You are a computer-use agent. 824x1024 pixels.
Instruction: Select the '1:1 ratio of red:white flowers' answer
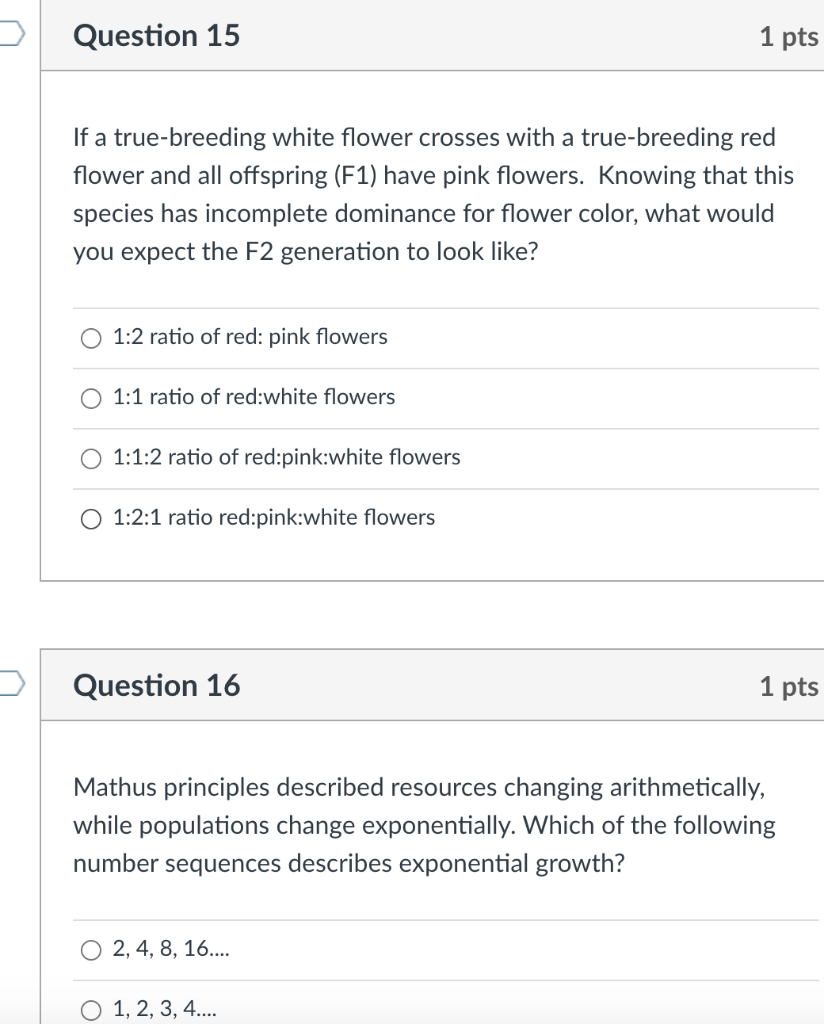(89, 398)
